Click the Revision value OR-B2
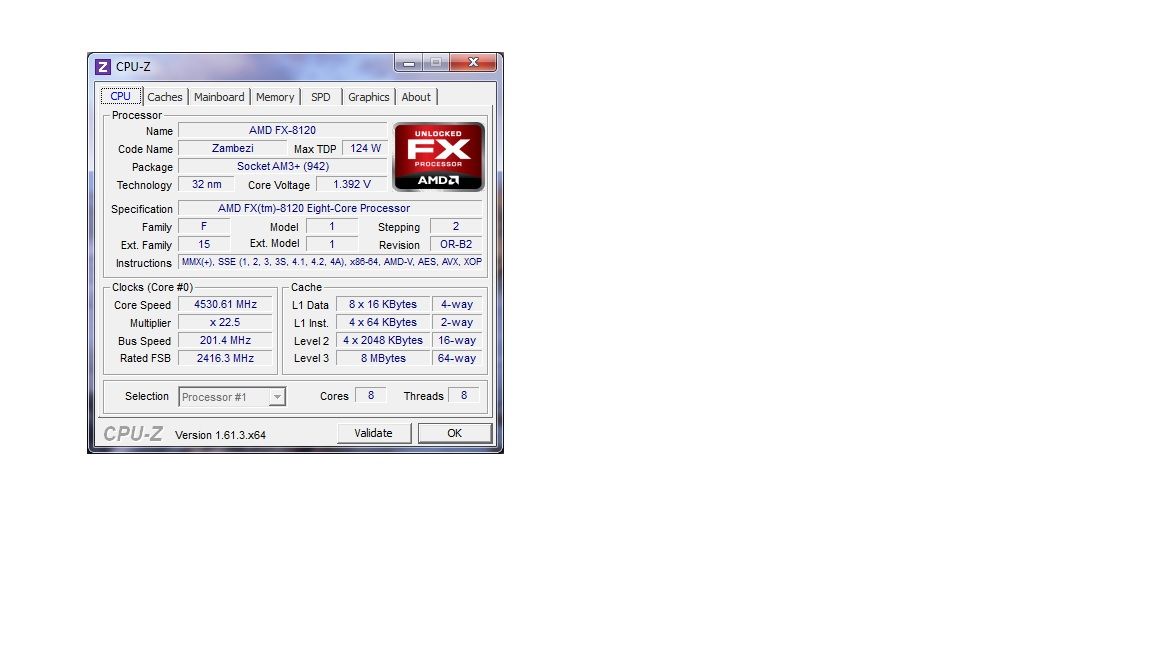Image resolution: width=1152 pixels, height=648 pixels. pos(456,244)
